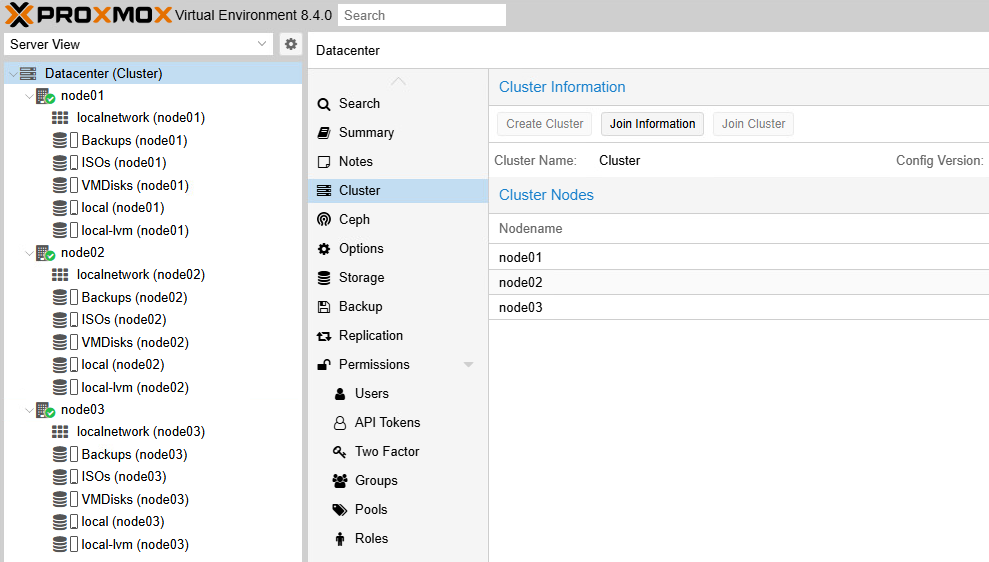Click the Datacenter icon in the tree
The image size is (989, 562).
pyautogui.click(x=28, y=74)
